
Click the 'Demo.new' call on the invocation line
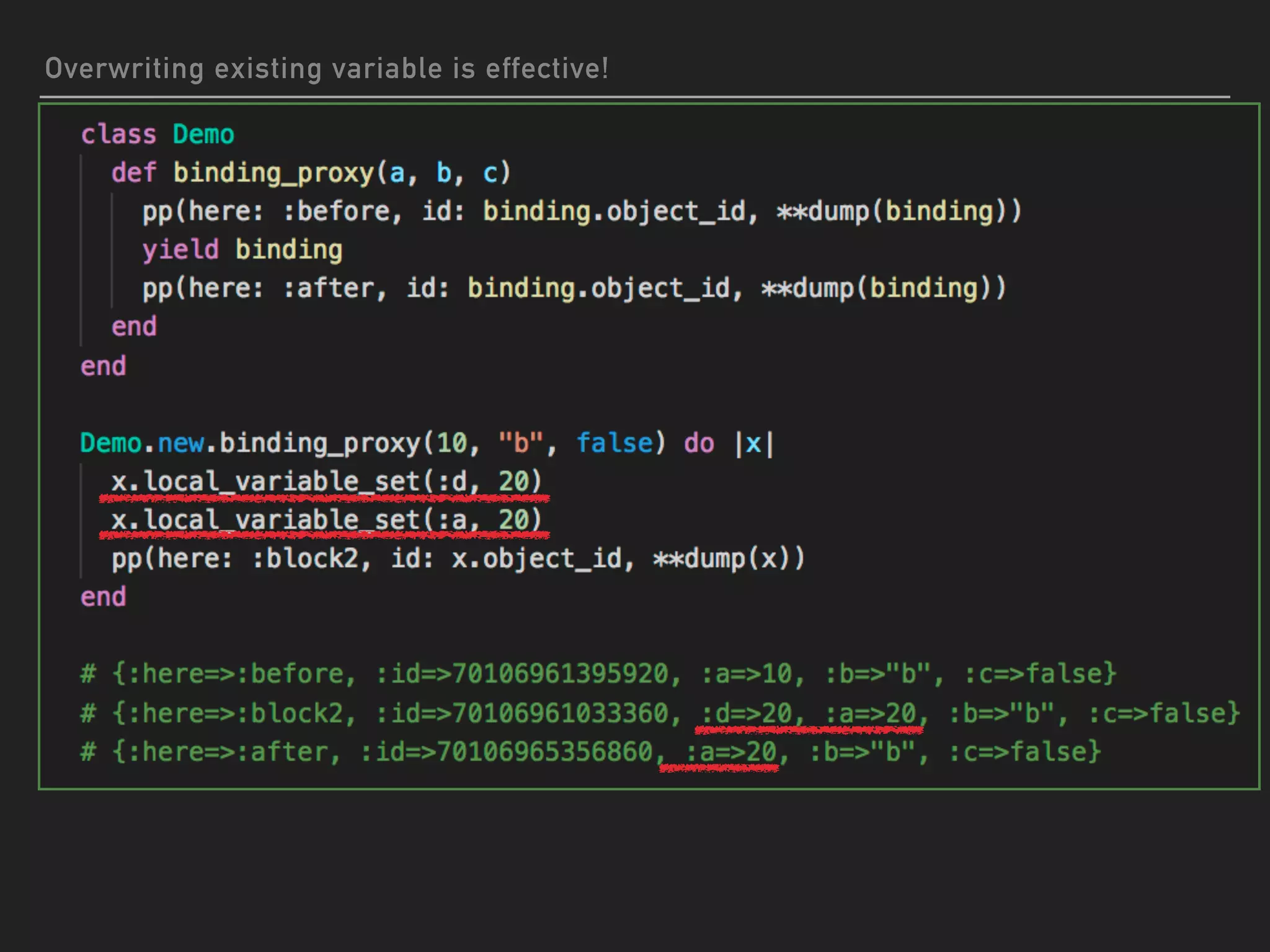pyautogui.click(x=142, y=443)
